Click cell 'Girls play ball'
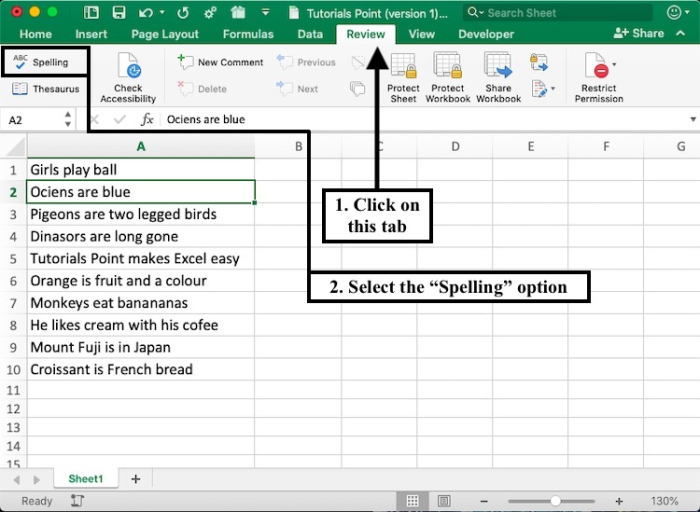This screenshot has height=512, width=700. click(141, 170)
